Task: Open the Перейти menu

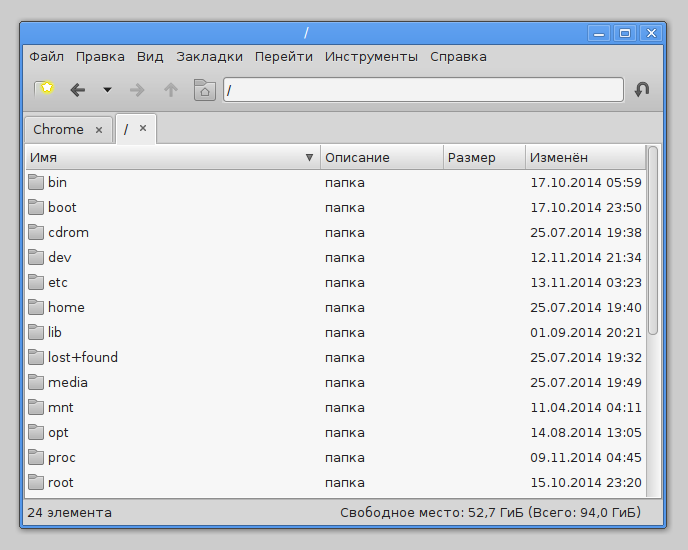Action: coord(284,57)
